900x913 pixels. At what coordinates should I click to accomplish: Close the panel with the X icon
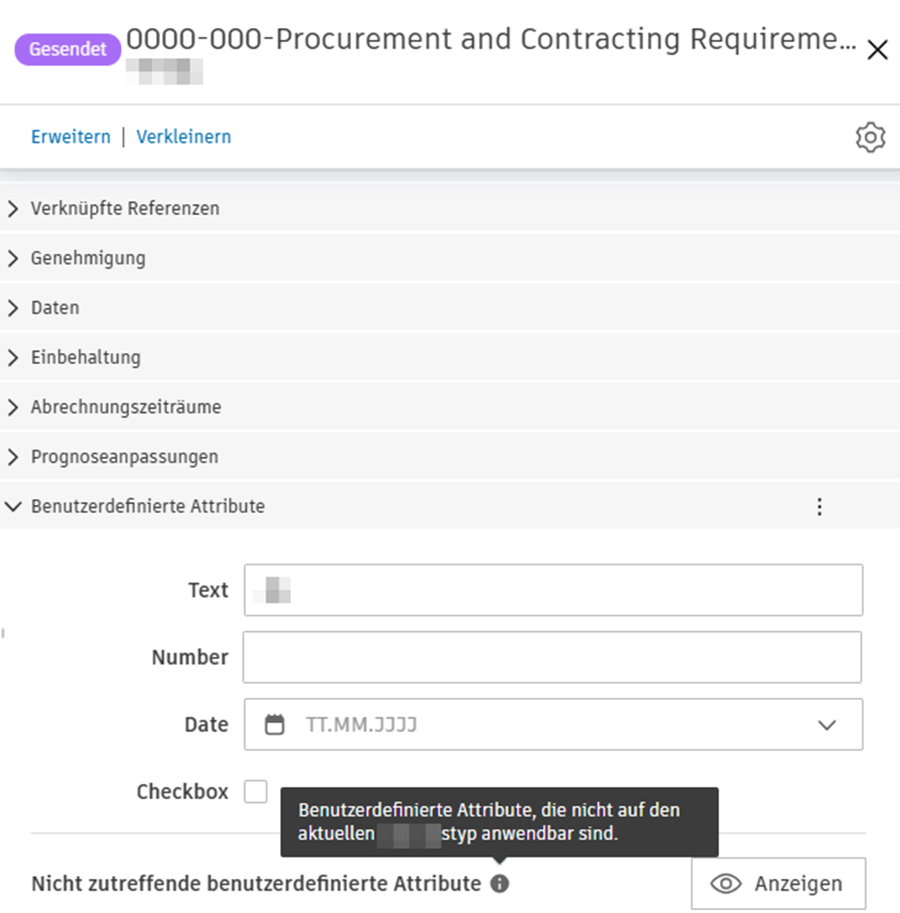877,50
